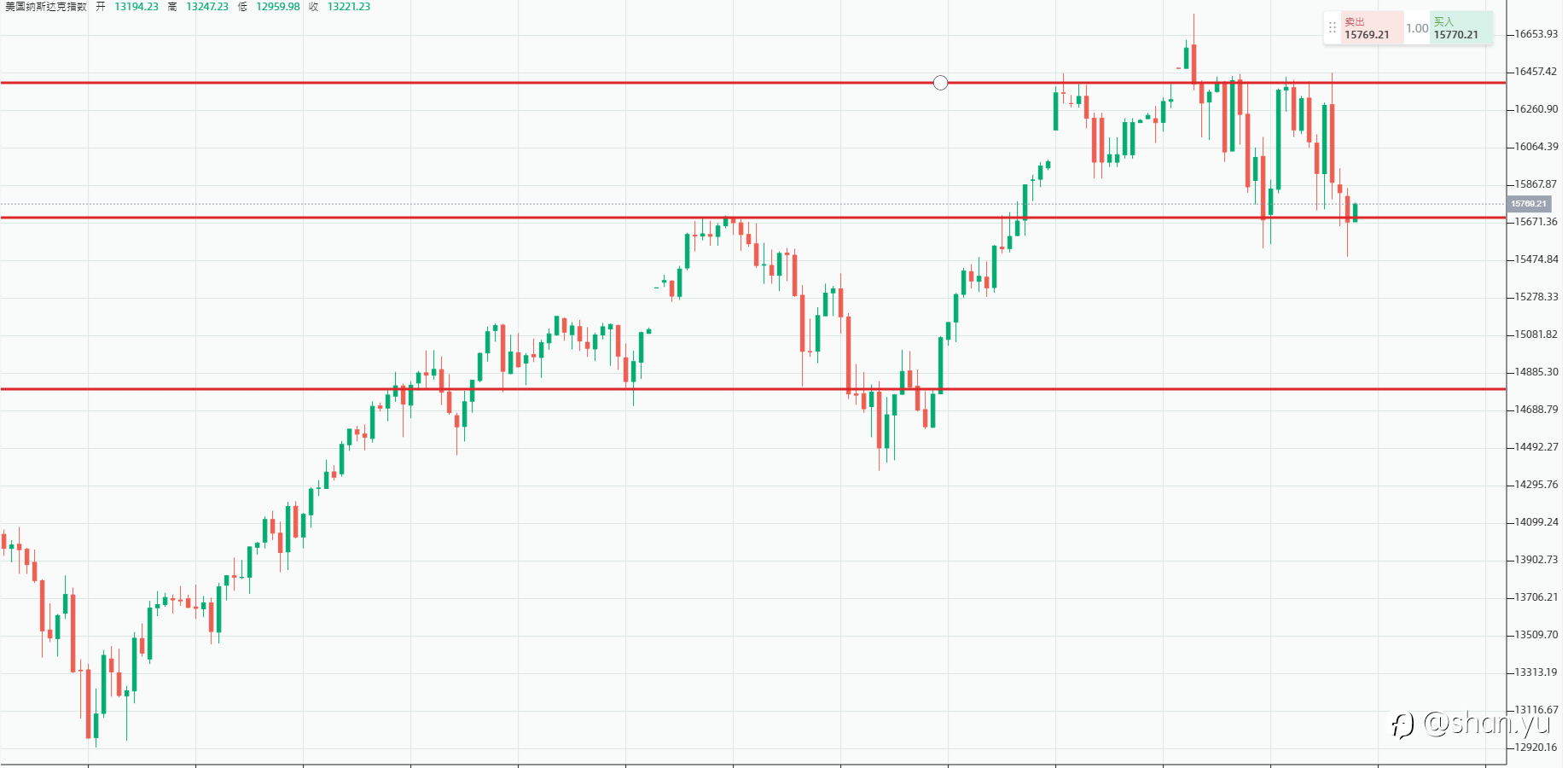Screen dimensions: 1568x768
Task: Click the open price value 13194.23
Action: click(136, 7)
